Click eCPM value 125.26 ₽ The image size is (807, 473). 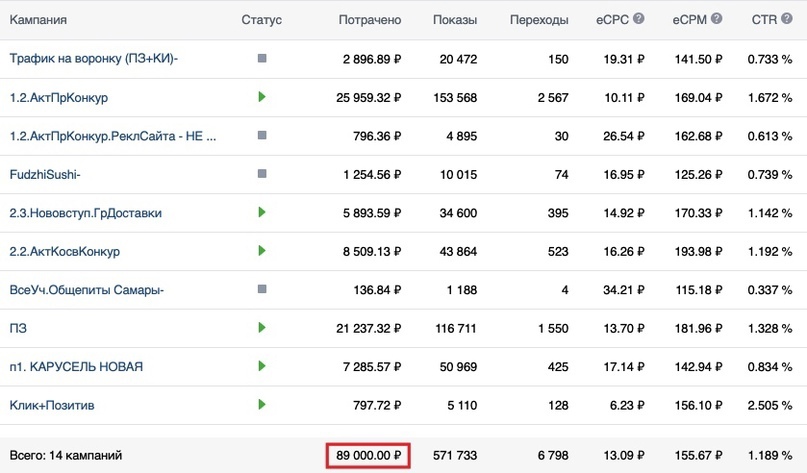point(698,174)
